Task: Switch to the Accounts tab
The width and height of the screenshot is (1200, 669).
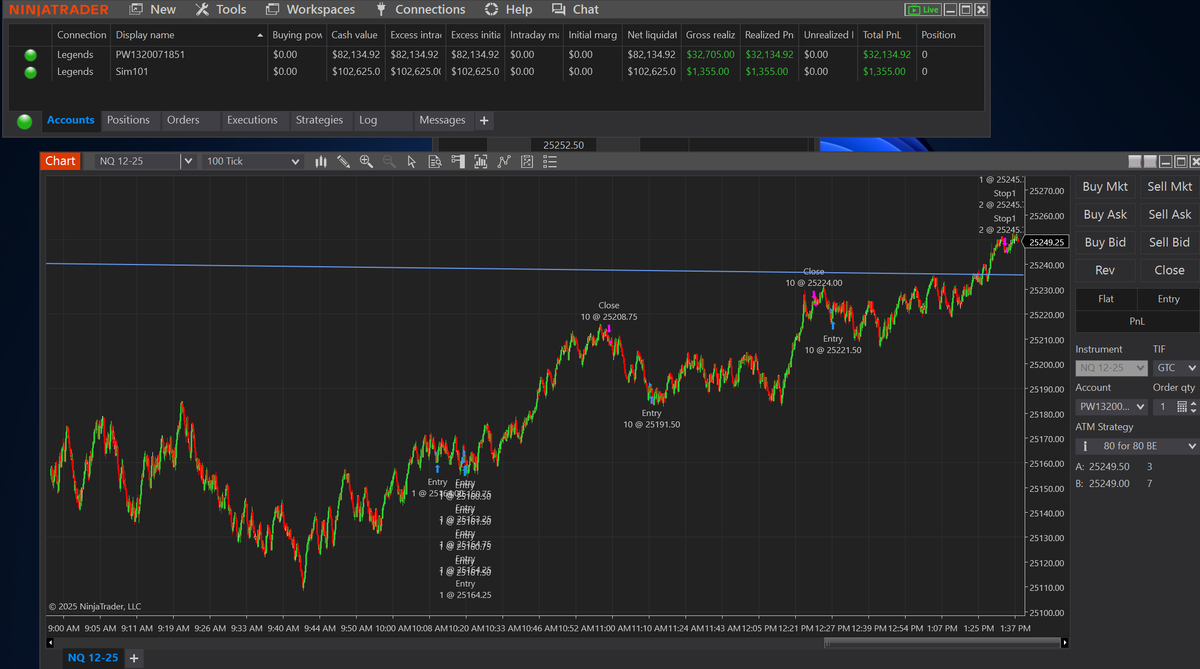Action: pyautogui.click(x=70, y=120)
